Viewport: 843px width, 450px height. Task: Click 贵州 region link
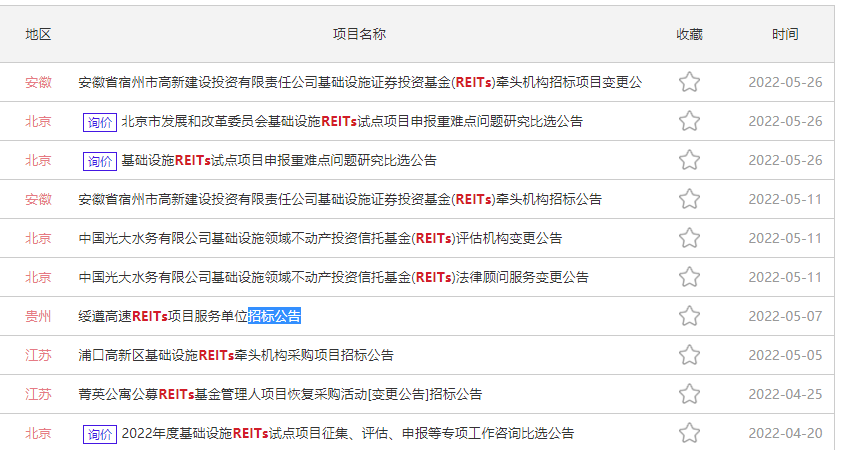(x=38, y=316)
